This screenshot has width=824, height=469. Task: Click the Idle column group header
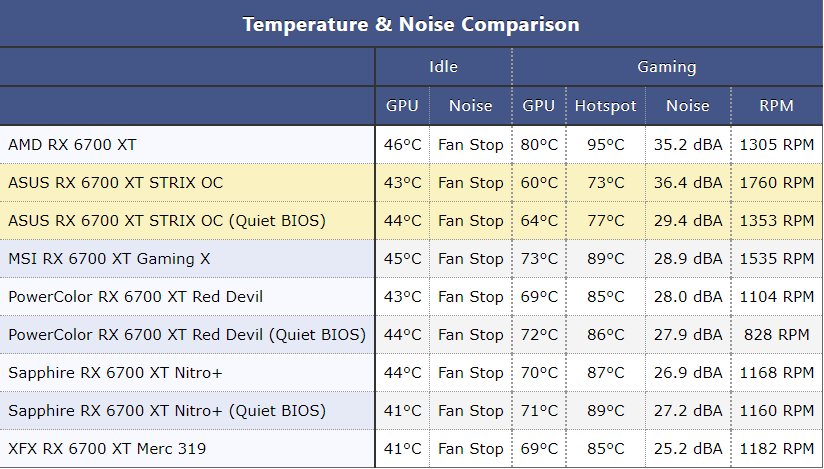[x=443, y=67]
